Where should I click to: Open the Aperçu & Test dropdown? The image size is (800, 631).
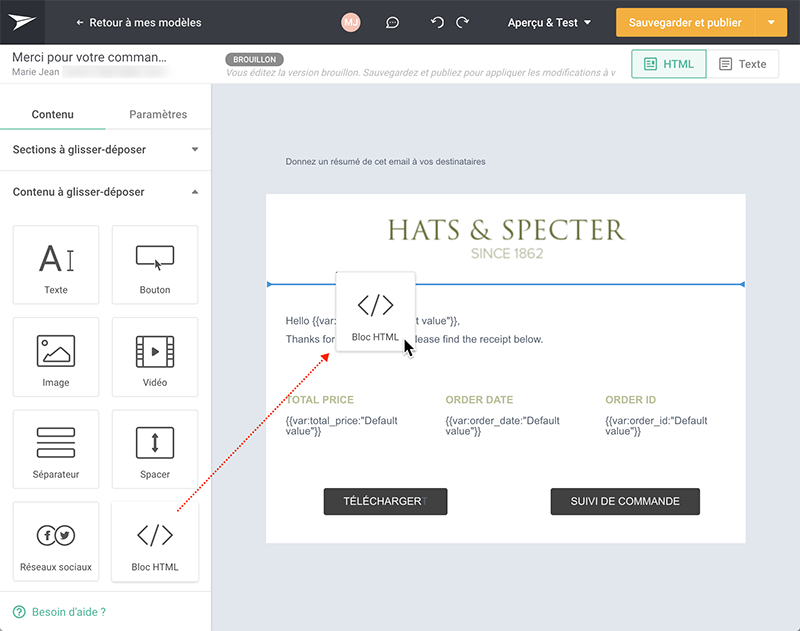point(549,22)
